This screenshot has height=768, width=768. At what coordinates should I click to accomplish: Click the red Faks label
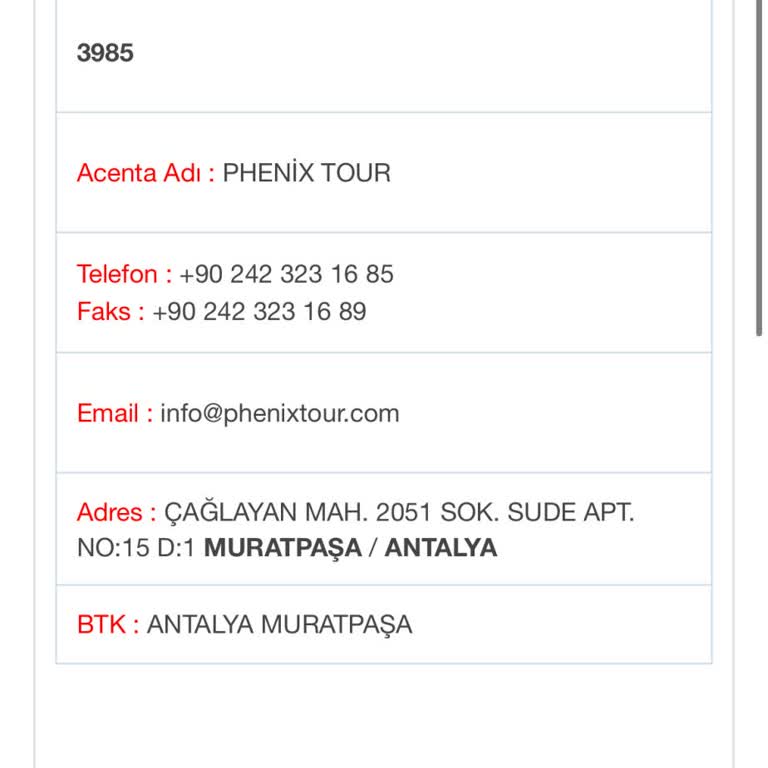tap(111, 311)
